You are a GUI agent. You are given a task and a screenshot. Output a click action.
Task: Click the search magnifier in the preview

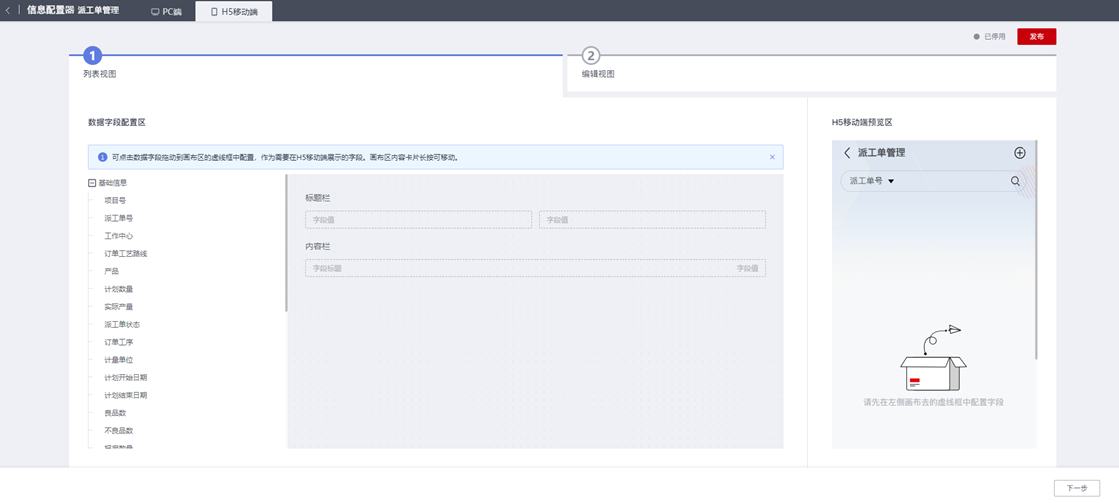pyautogui.click(x=1015, y=181)
